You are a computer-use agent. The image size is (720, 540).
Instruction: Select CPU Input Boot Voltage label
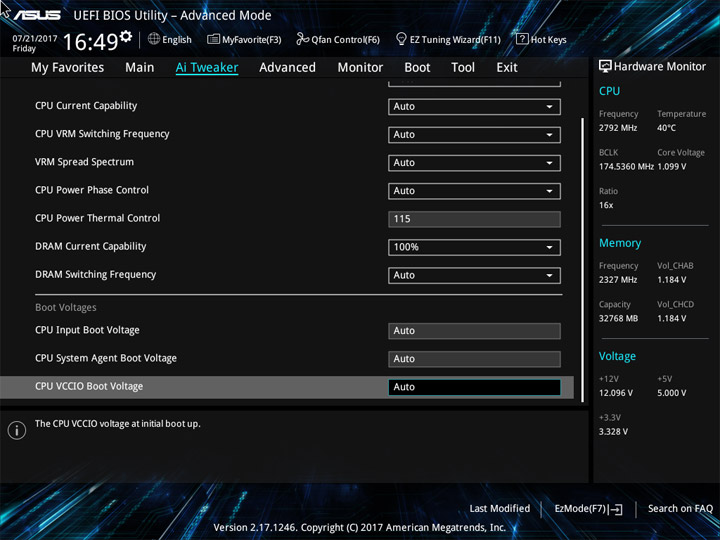[87, 330]
